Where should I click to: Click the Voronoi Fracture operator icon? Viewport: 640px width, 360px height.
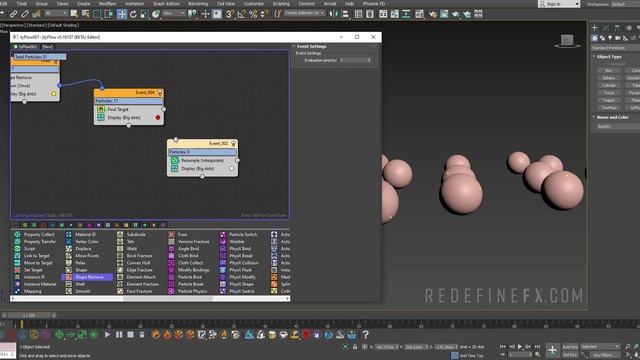171,242
